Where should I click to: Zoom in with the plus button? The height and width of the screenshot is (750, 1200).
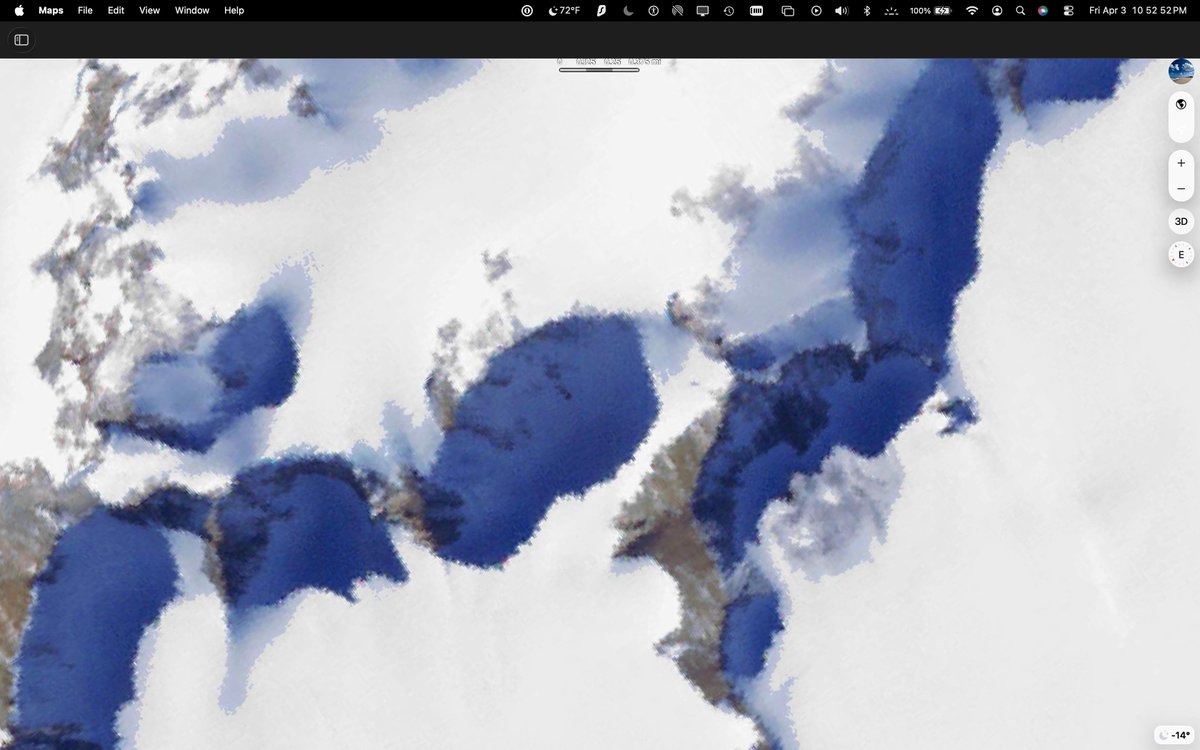point(1181,162)
